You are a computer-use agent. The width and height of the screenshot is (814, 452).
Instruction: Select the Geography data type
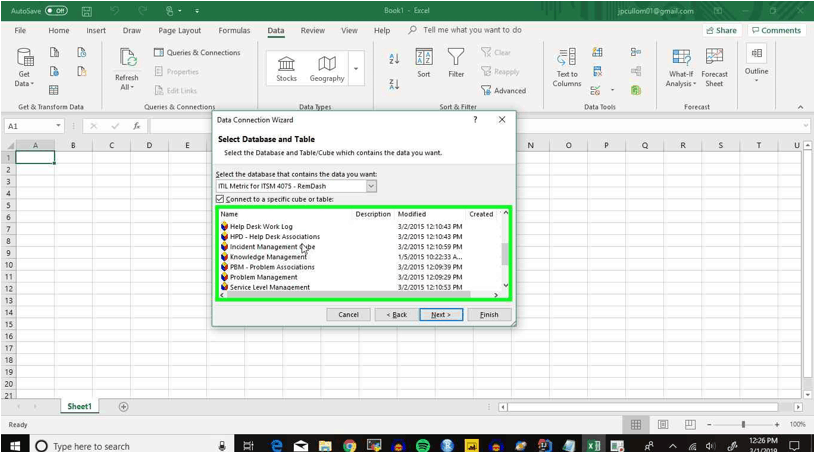(x=327, y=69)
